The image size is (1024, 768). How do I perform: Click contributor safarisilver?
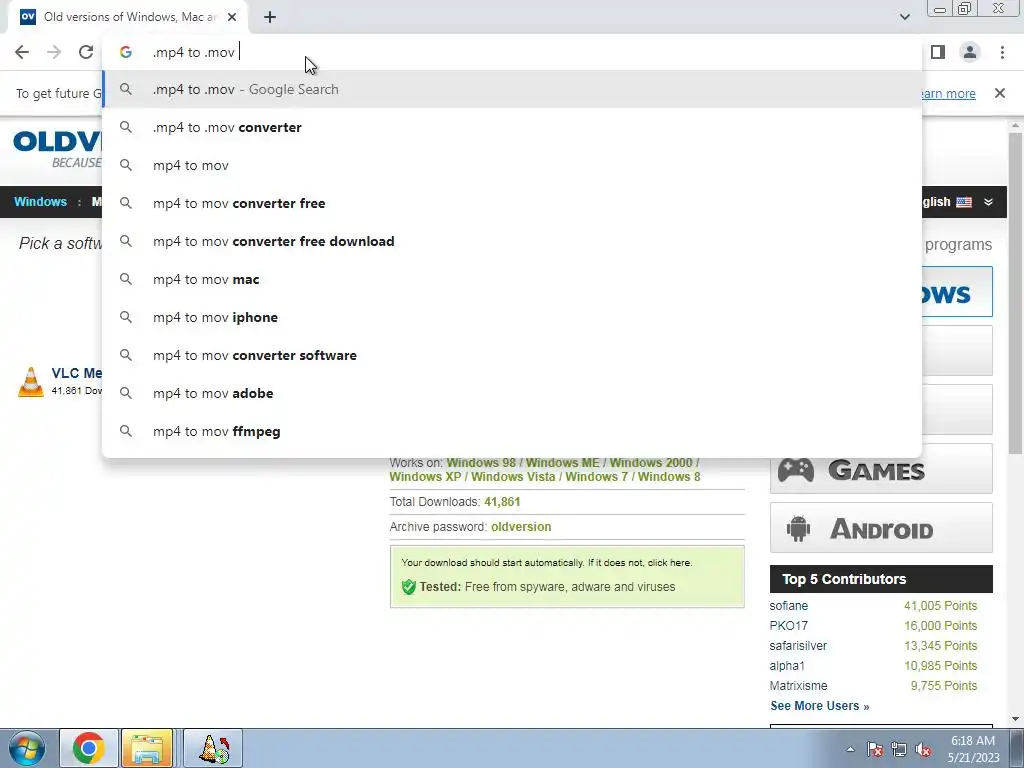[798, 646]
